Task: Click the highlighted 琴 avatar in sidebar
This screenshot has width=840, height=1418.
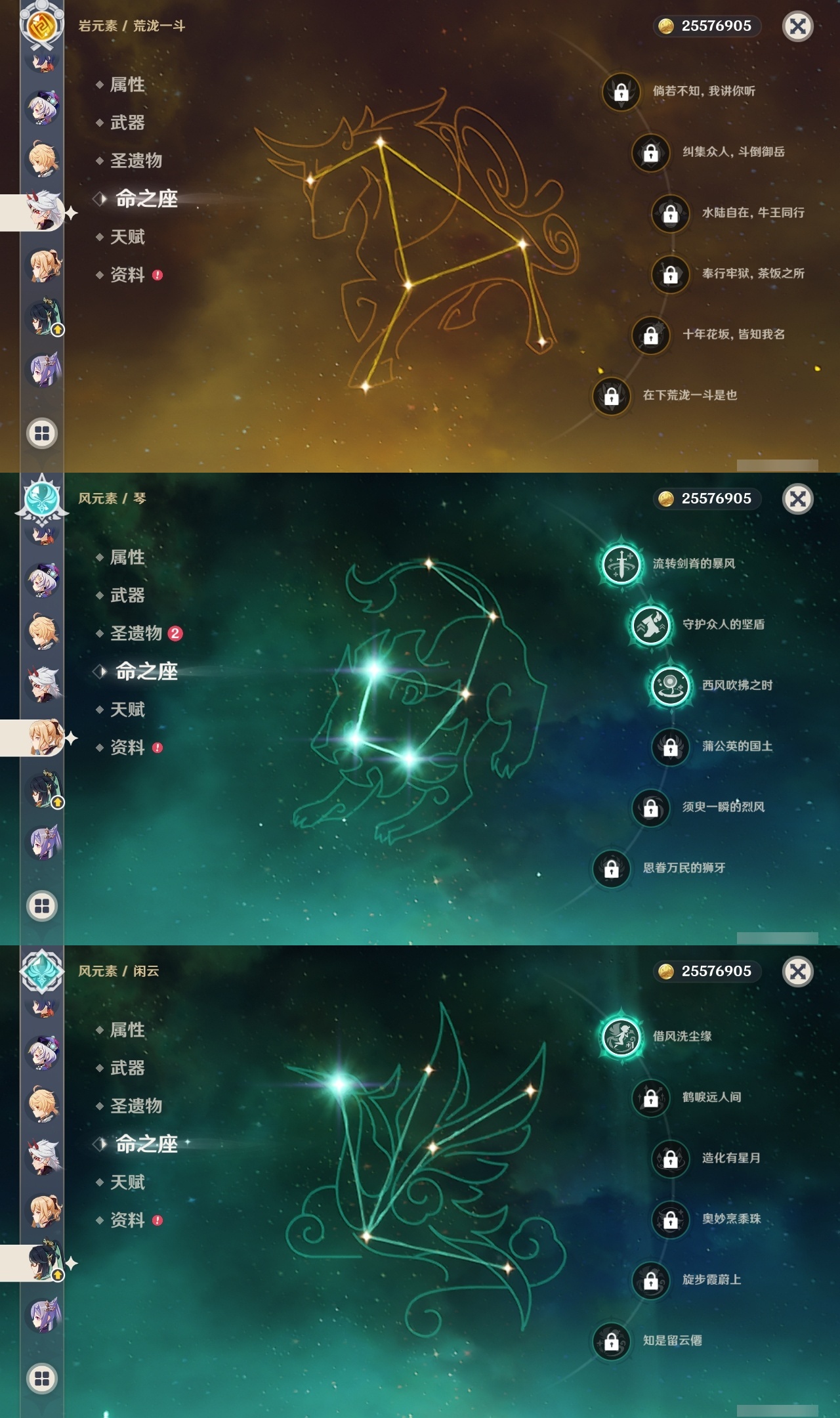Action: [44, 737]
